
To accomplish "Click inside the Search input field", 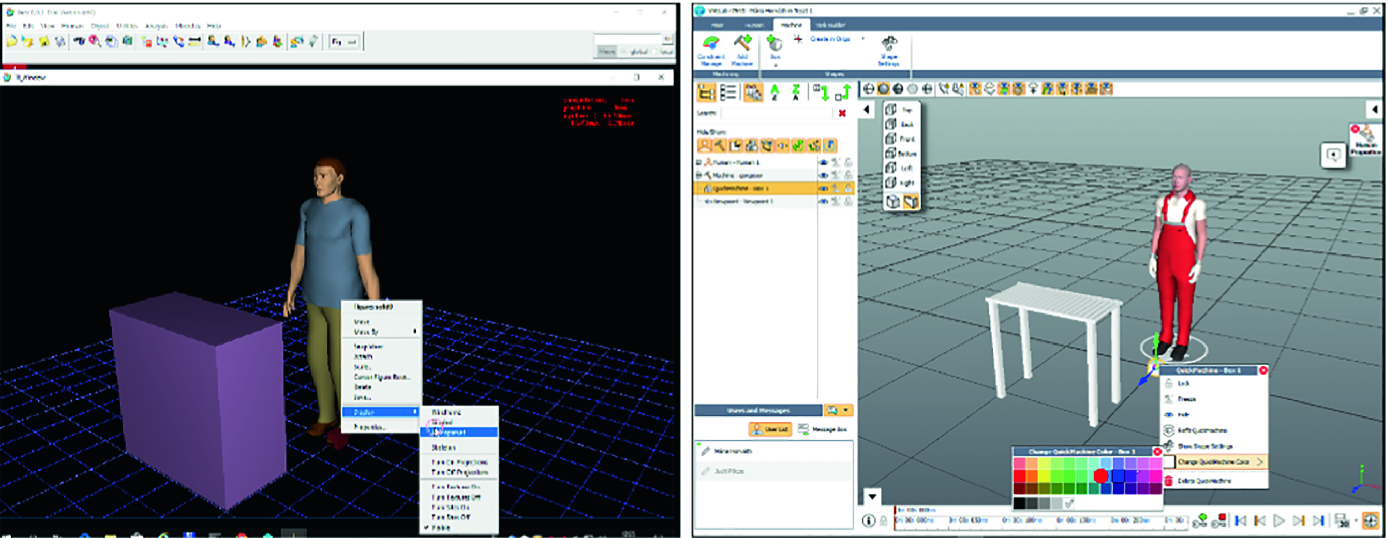I will [x=777, y=113].
